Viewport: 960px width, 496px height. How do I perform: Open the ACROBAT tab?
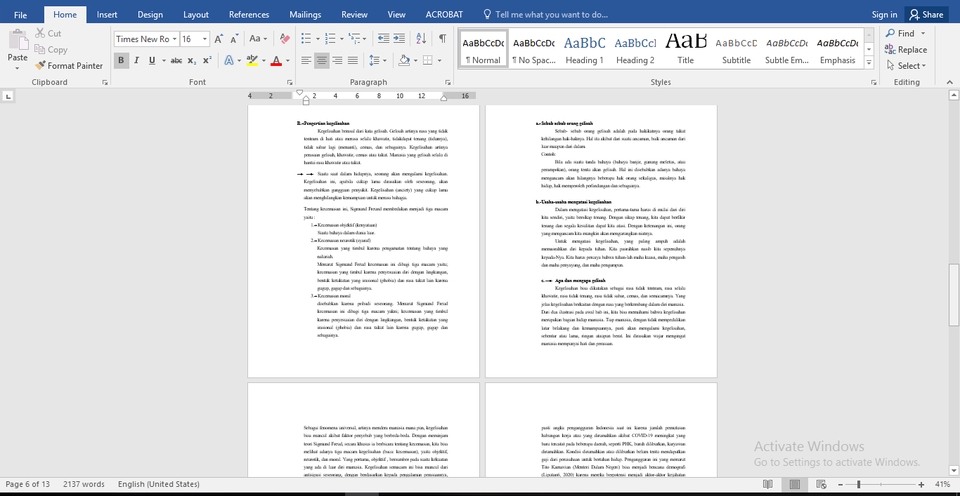[x=444, y=15]
